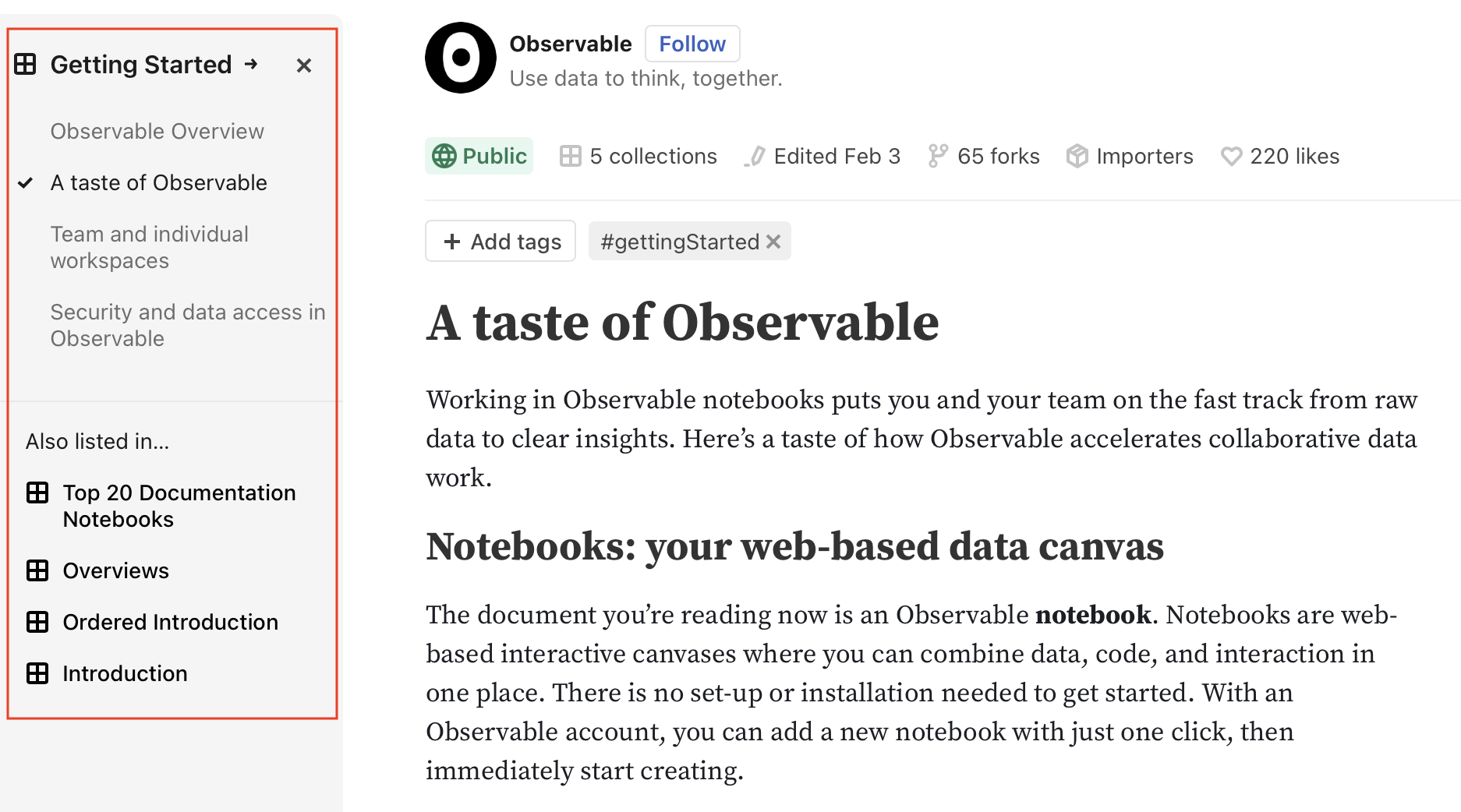Expand Getting Started collection via arrow

click(x=252, y=65)
